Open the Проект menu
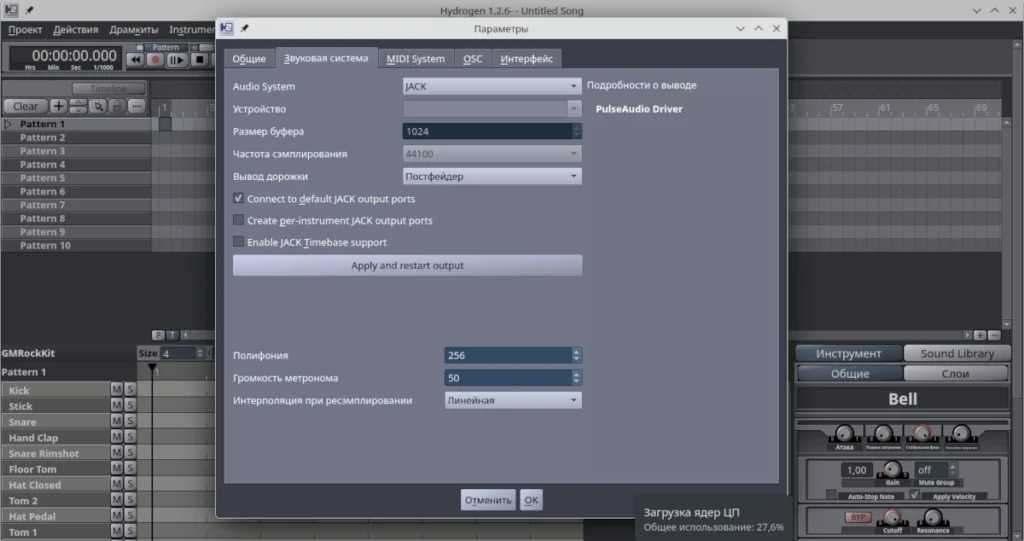The height and width of the screenshot is (541, 1024). (x=25, y=29)
